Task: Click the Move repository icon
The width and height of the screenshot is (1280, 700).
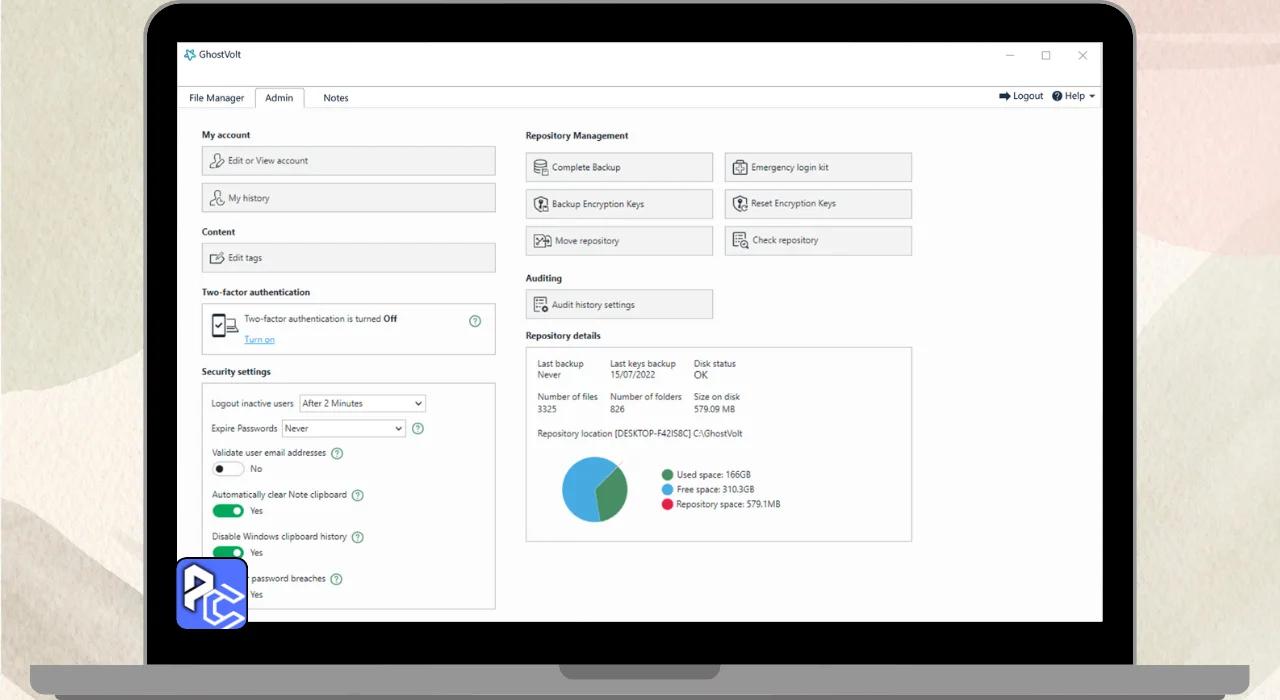Action: pyautogui.click(x=542, y=241)
